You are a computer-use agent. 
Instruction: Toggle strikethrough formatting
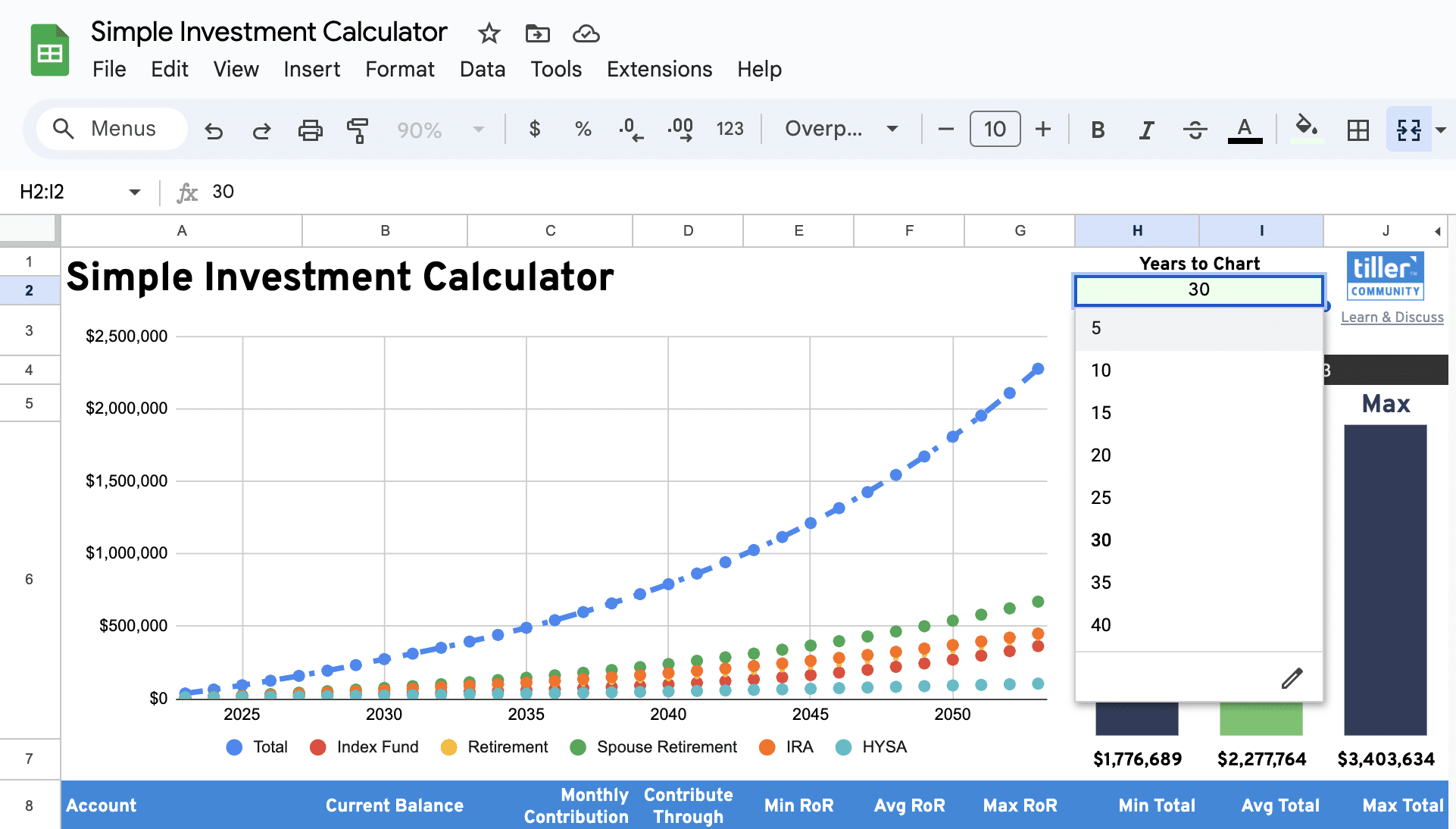(1195, 130)
